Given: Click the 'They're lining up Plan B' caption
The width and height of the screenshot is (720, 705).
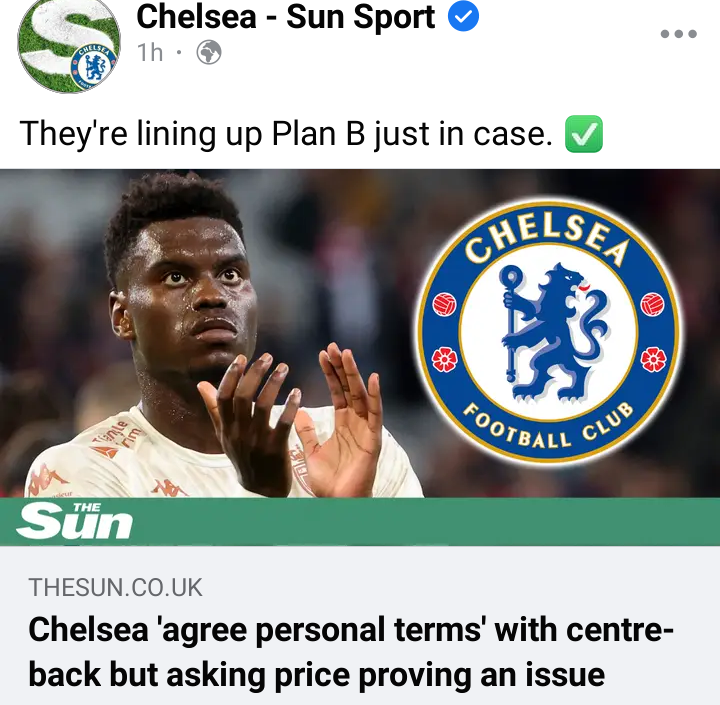Looking at the screenshot, I should coord(286,134).
